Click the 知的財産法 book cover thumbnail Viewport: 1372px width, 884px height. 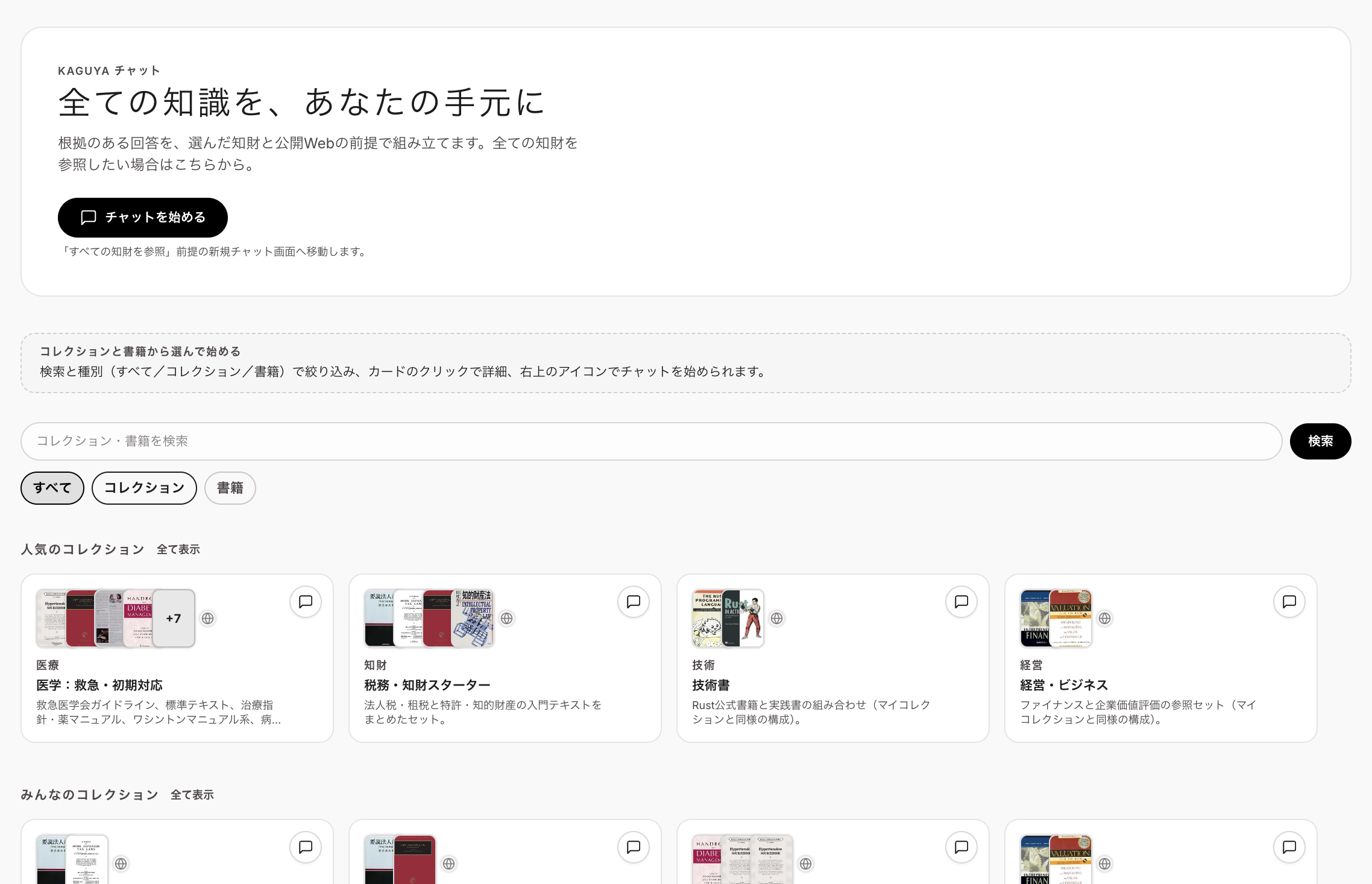pyautogui.click(x=473, y=619)
